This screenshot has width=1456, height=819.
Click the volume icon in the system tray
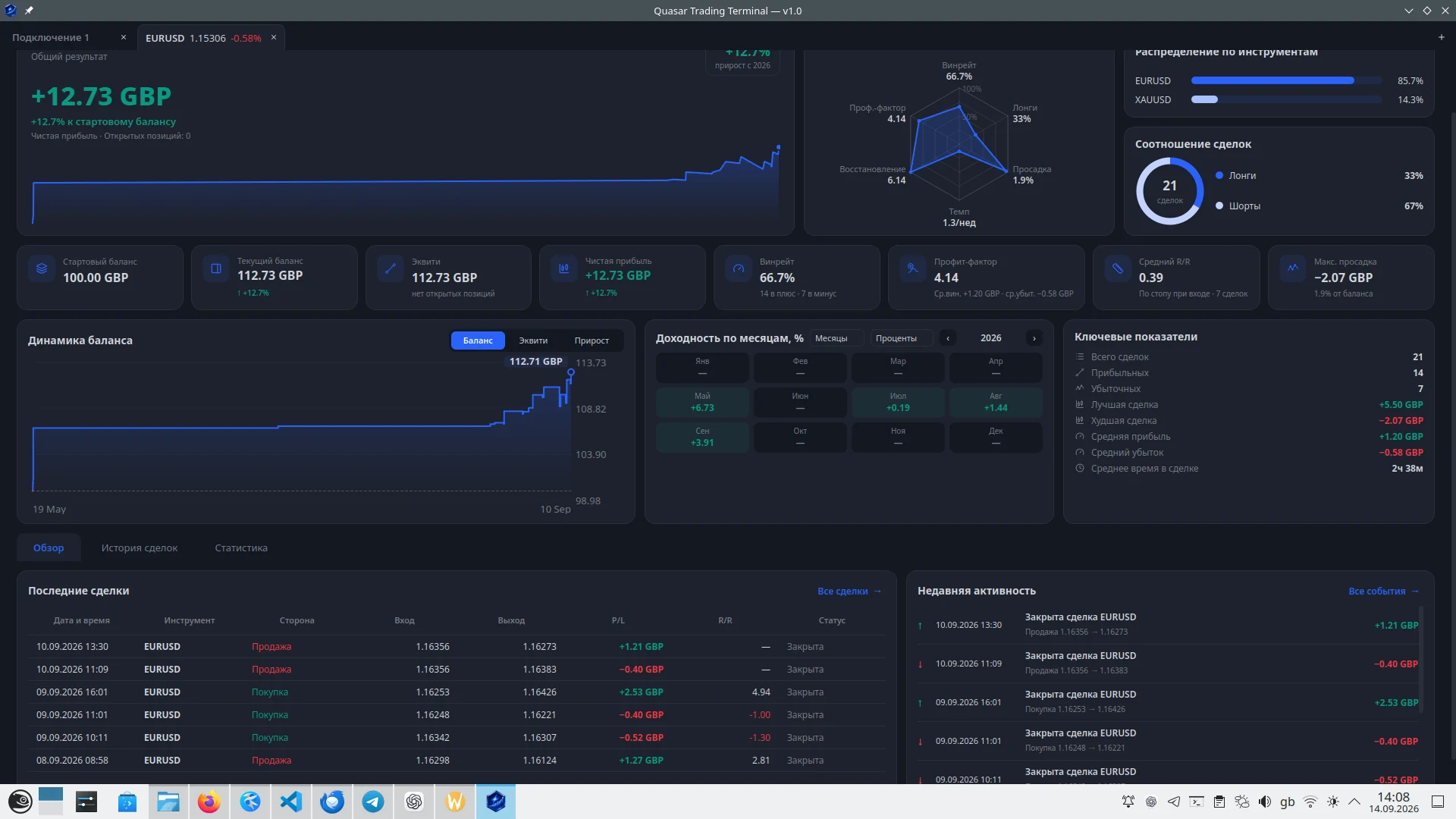tap(1264, 802)
